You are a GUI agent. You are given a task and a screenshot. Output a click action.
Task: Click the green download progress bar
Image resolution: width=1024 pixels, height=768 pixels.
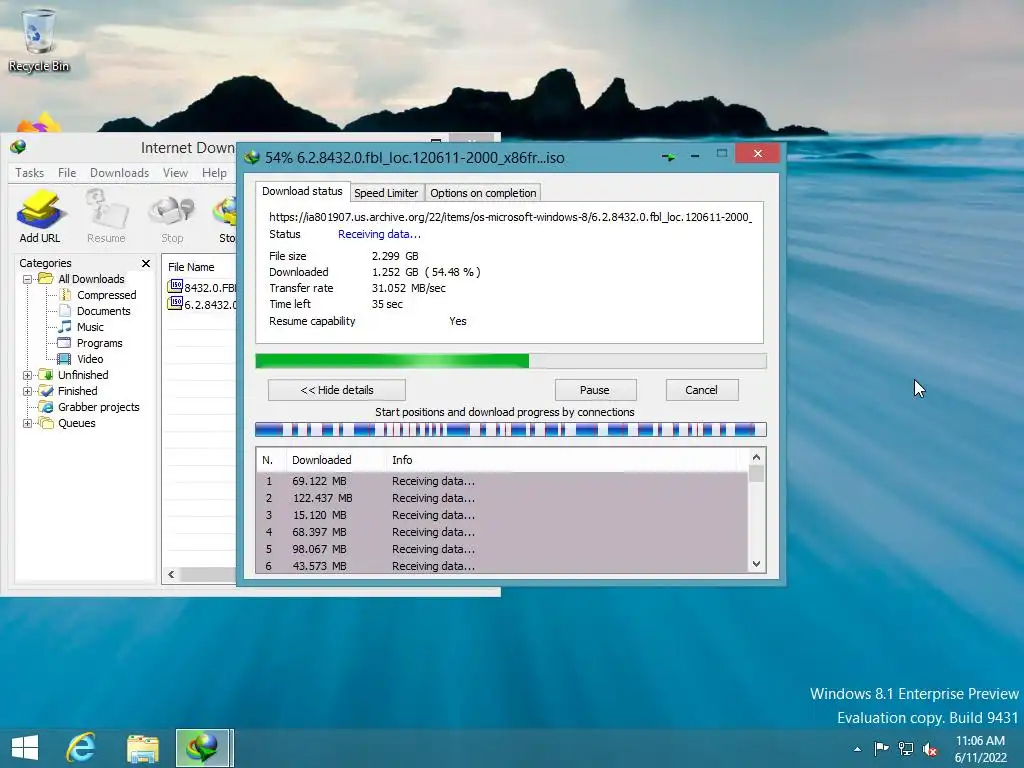(511, 361)
